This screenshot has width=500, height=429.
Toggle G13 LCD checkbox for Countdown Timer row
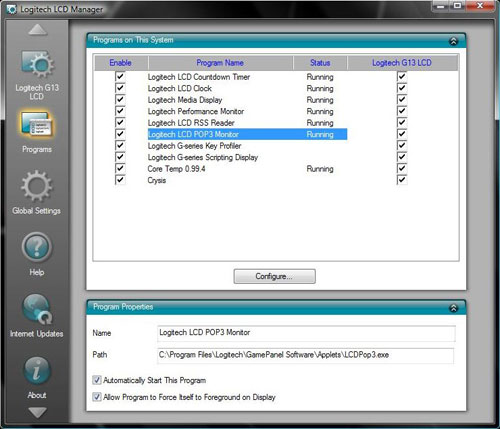[402, 77]
